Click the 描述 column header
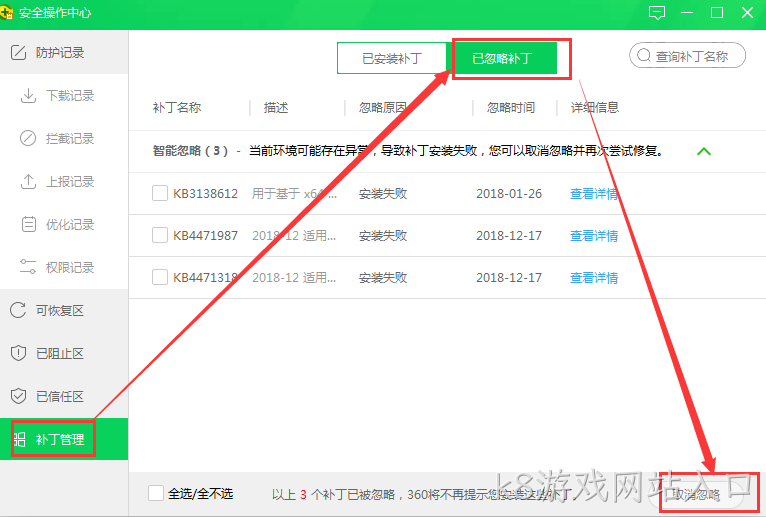This screenshot has width=766, height=517. [276, 108]
